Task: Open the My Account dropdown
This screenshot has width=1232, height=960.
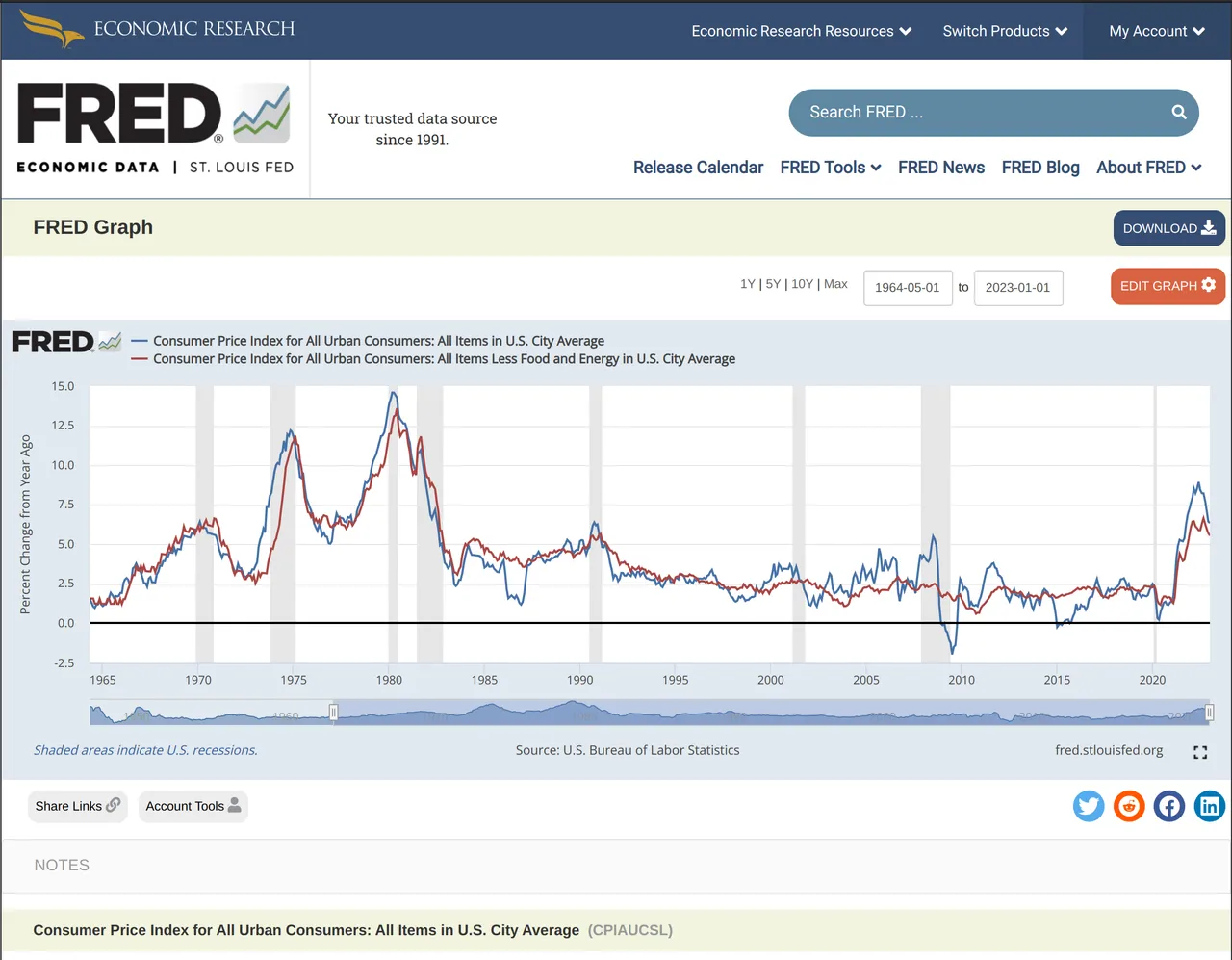Action: (1157, 31)
